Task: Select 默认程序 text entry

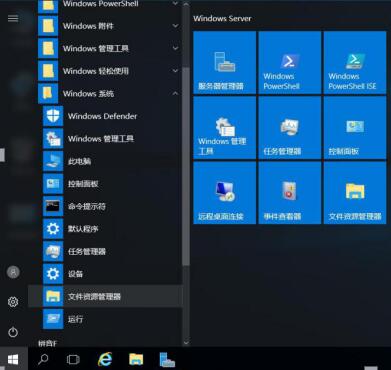Action: pyautogui.click(x=83, y=229)
